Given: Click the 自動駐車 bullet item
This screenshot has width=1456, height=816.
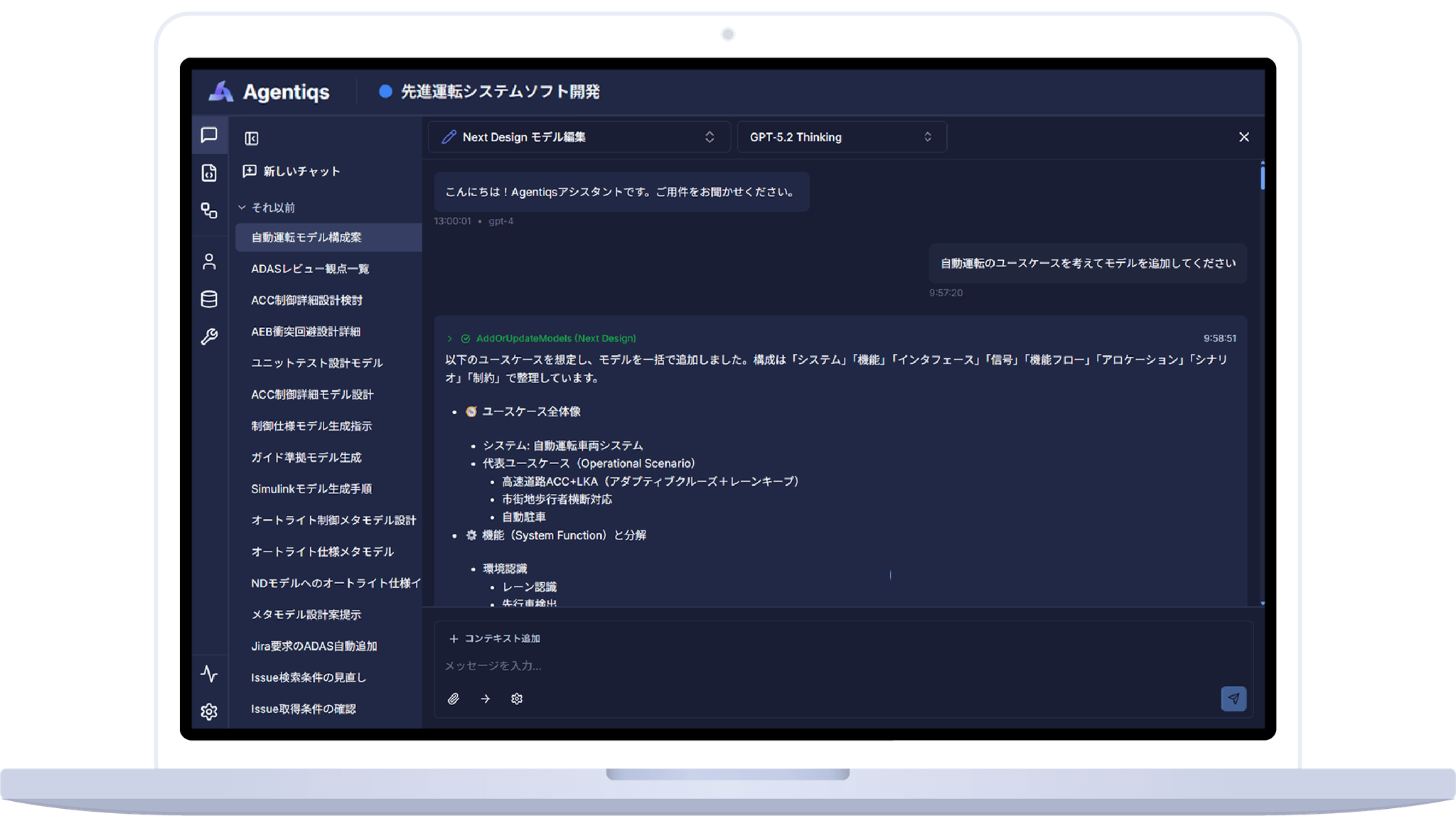Looking at the screenshot, I should click(524, 517).
